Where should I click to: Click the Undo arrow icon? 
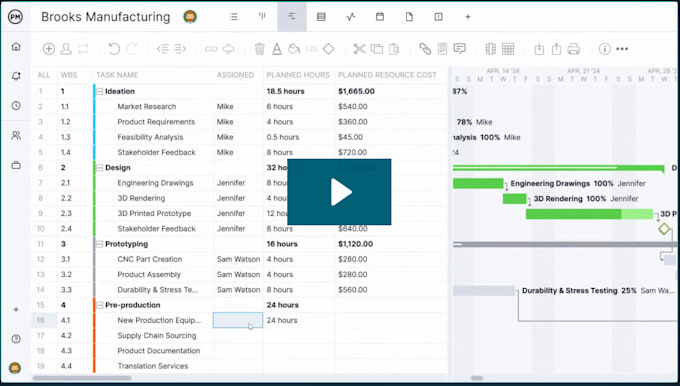[114, 49]
